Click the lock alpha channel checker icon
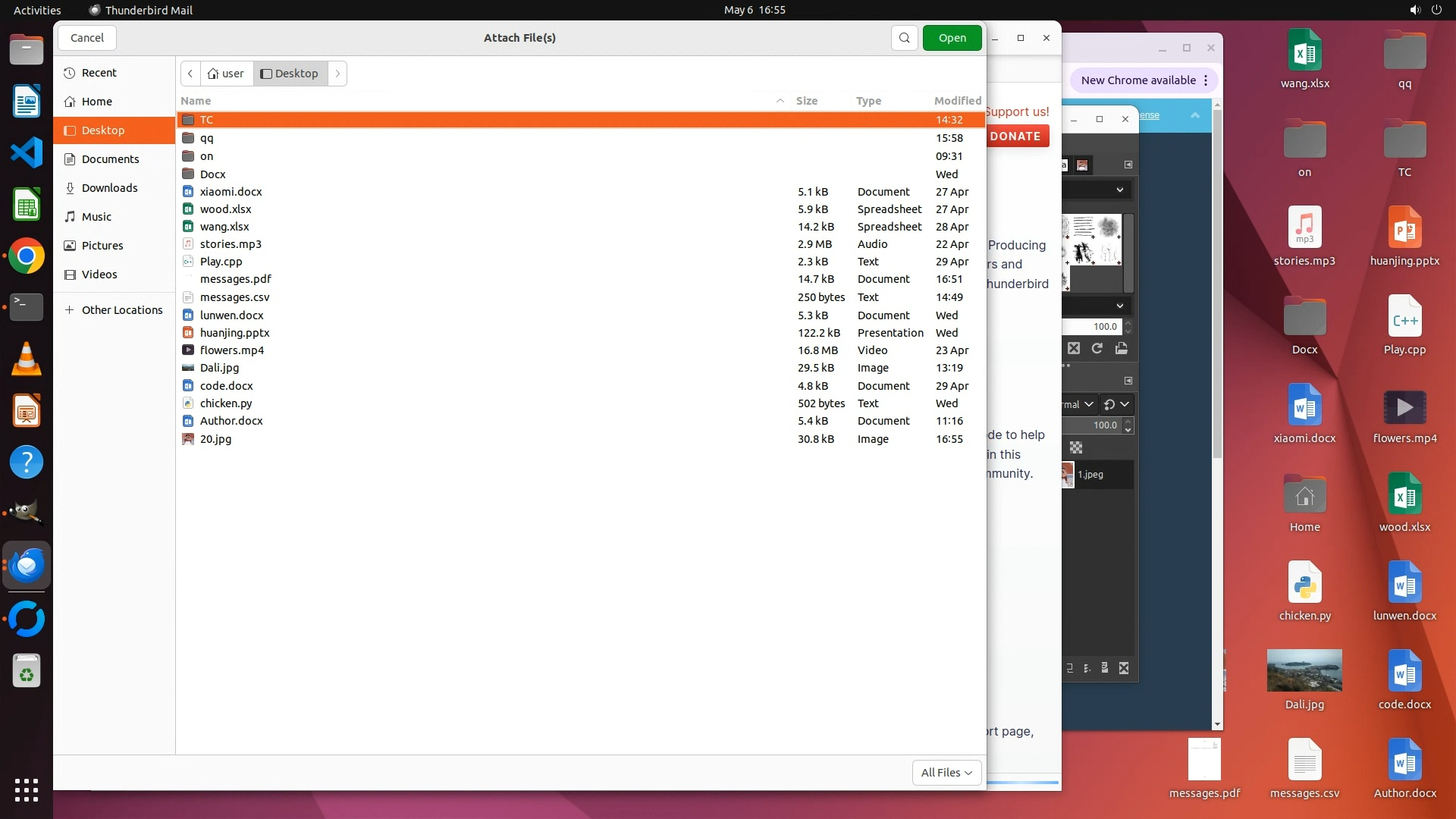Screen dimensions: 1456x819 click(x=1075, y=447)
